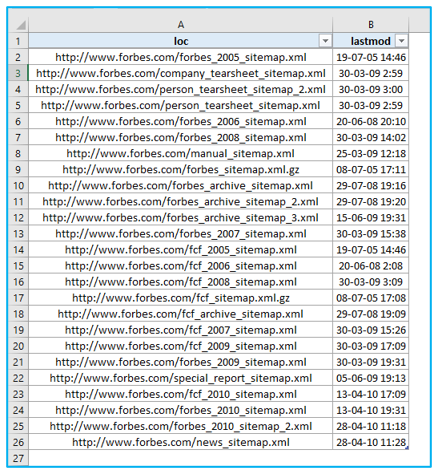Select cell with fcf_2008_sitemap.xml URL
440x476 pixels.
pos(181,282)
